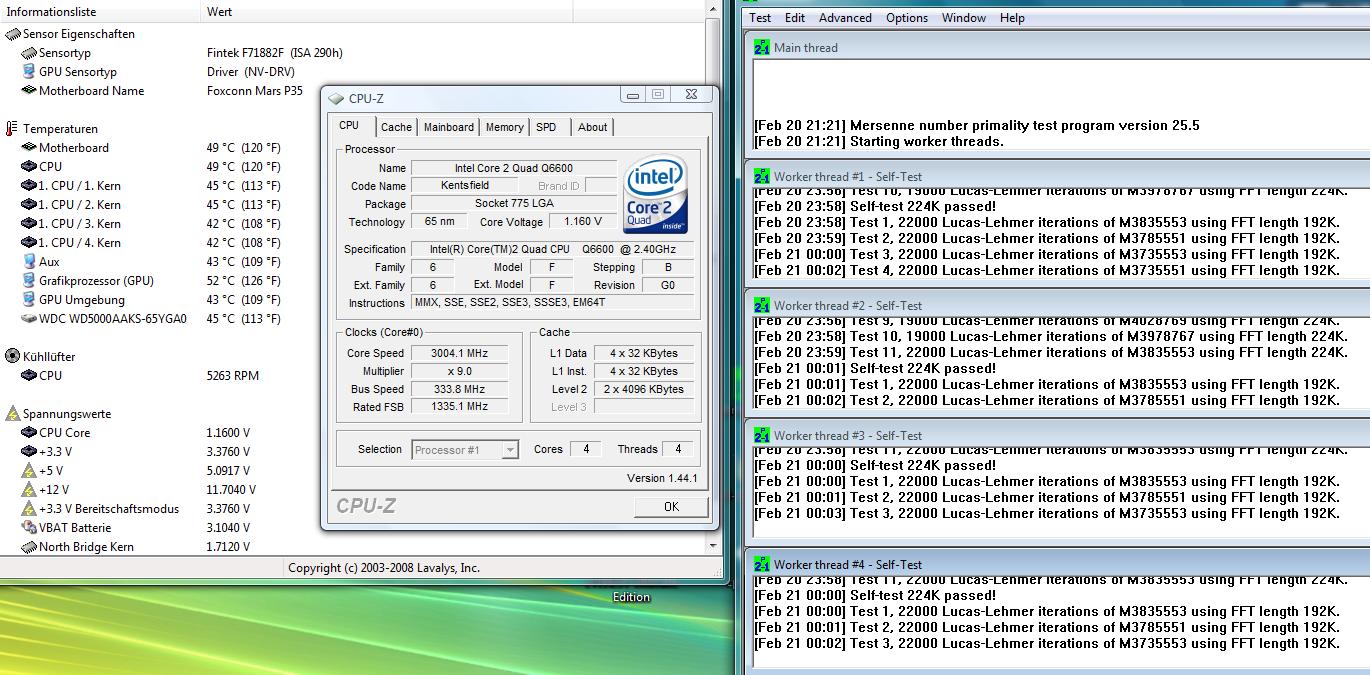Select the +3.3 V Bereitschaftsmodus row label

(x=109, y=509)
